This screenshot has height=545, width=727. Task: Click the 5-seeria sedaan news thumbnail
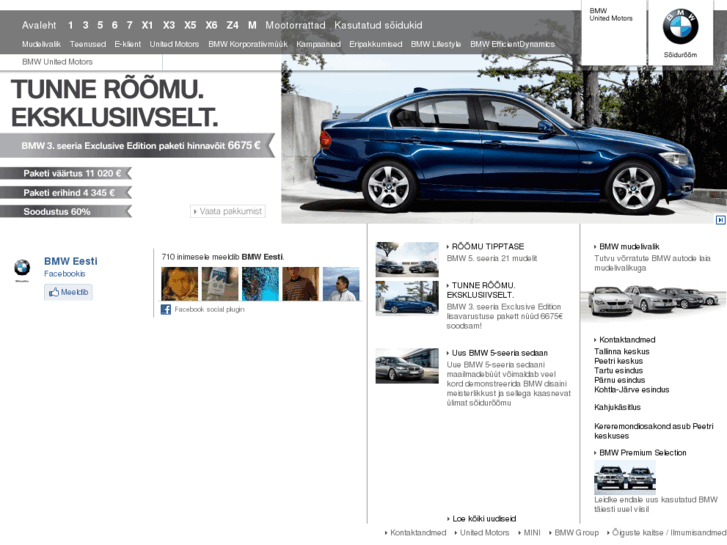407,366
